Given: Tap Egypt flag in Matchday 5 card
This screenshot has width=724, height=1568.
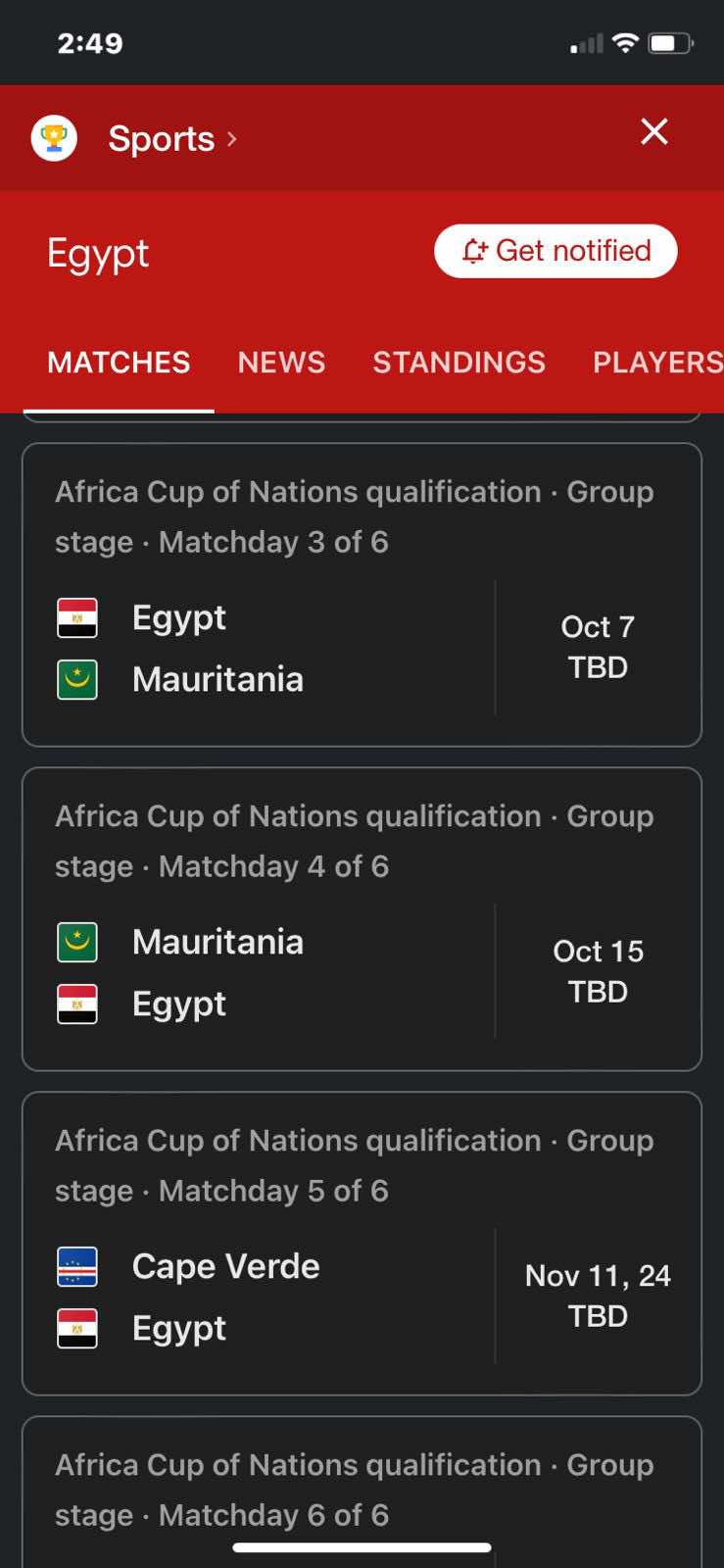Looking at the screenshot, I should pos(77,1328).
